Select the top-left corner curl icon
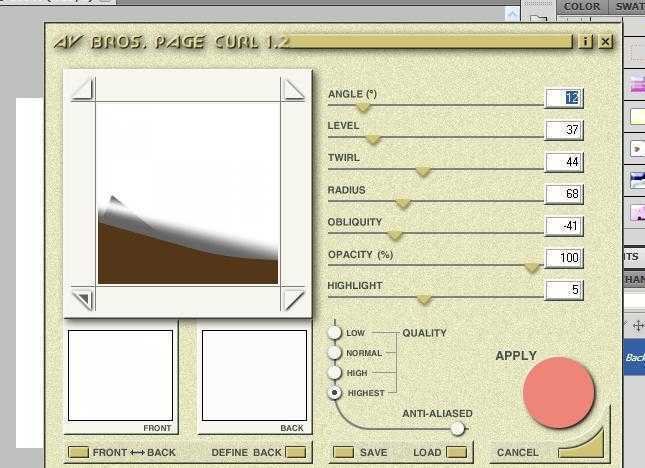Viewport: 645px width, 468px height. [x=83, y=89]
